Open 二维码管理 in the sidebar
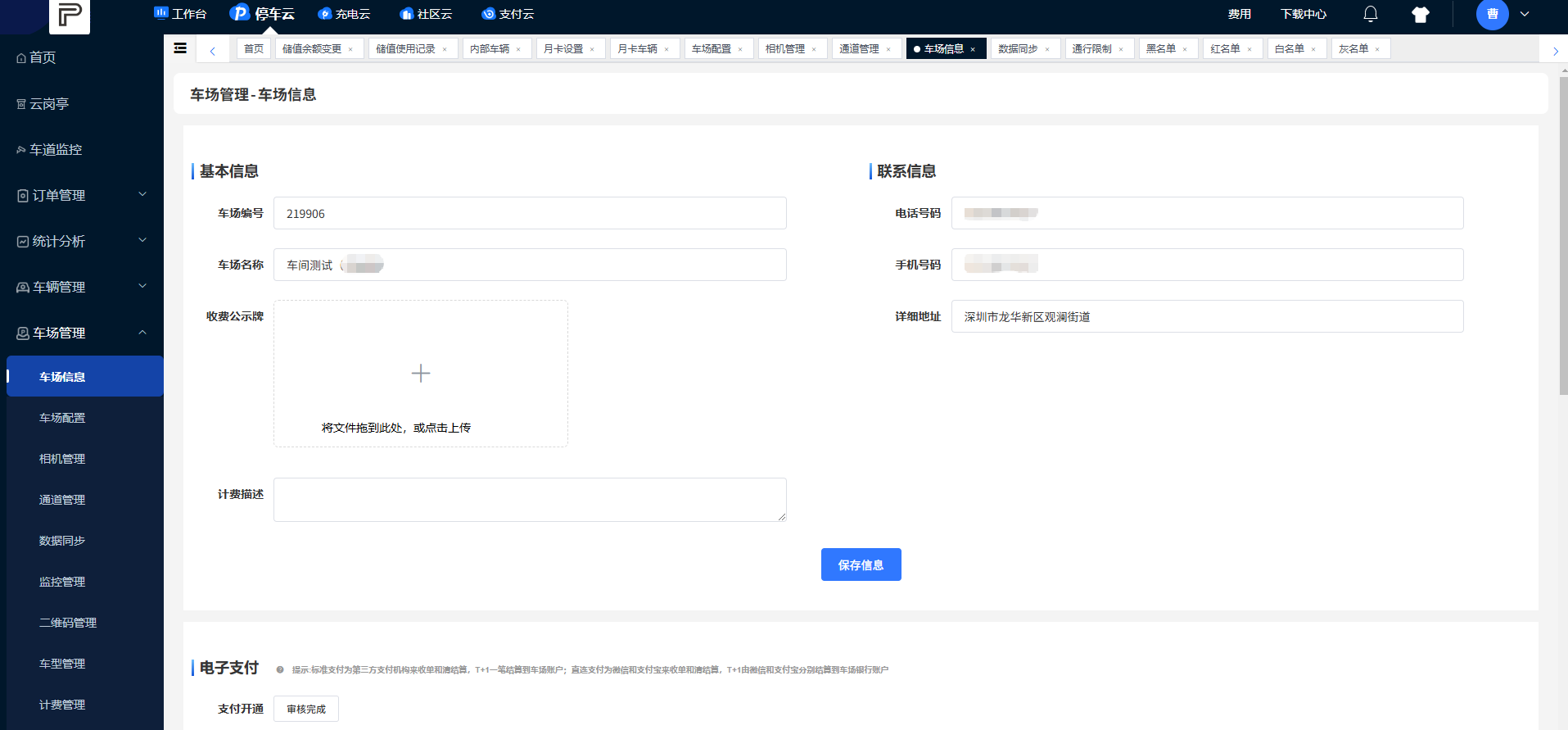 click(x=68, y=623)
